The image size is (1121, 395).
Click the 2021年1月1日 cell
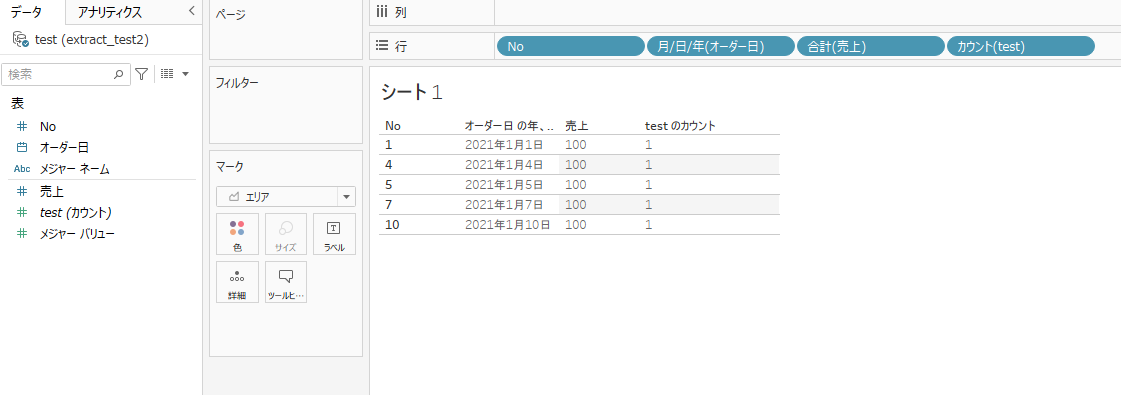504,145
